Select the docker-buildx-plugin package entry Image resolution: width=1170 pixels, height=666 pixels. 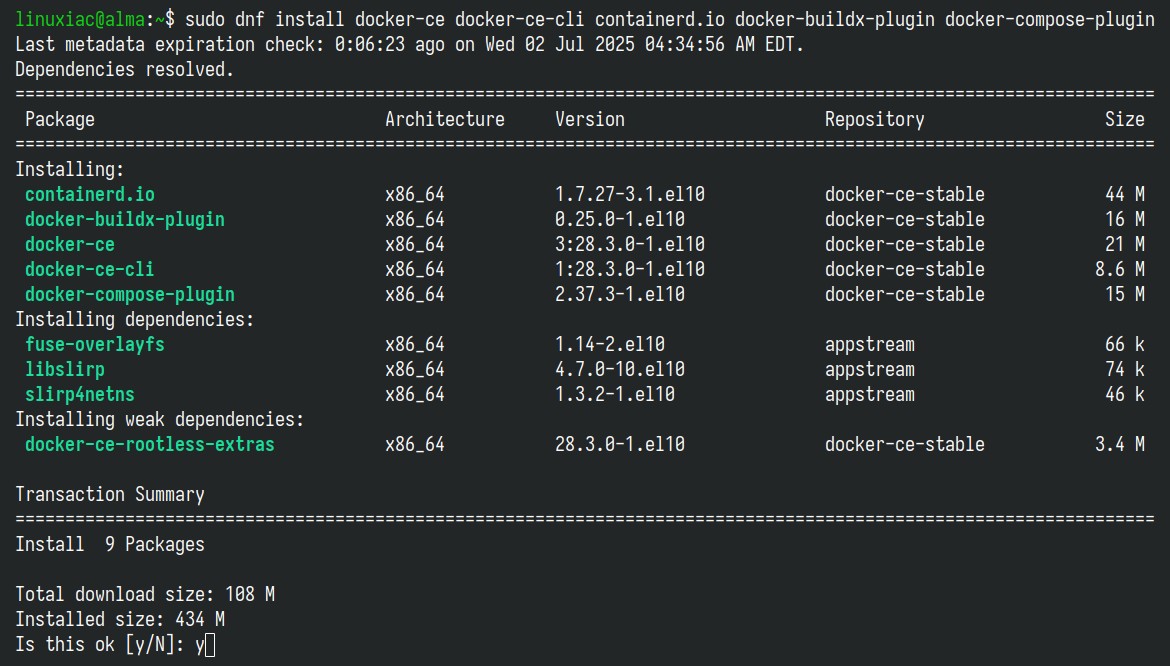(x=125, y=219)
